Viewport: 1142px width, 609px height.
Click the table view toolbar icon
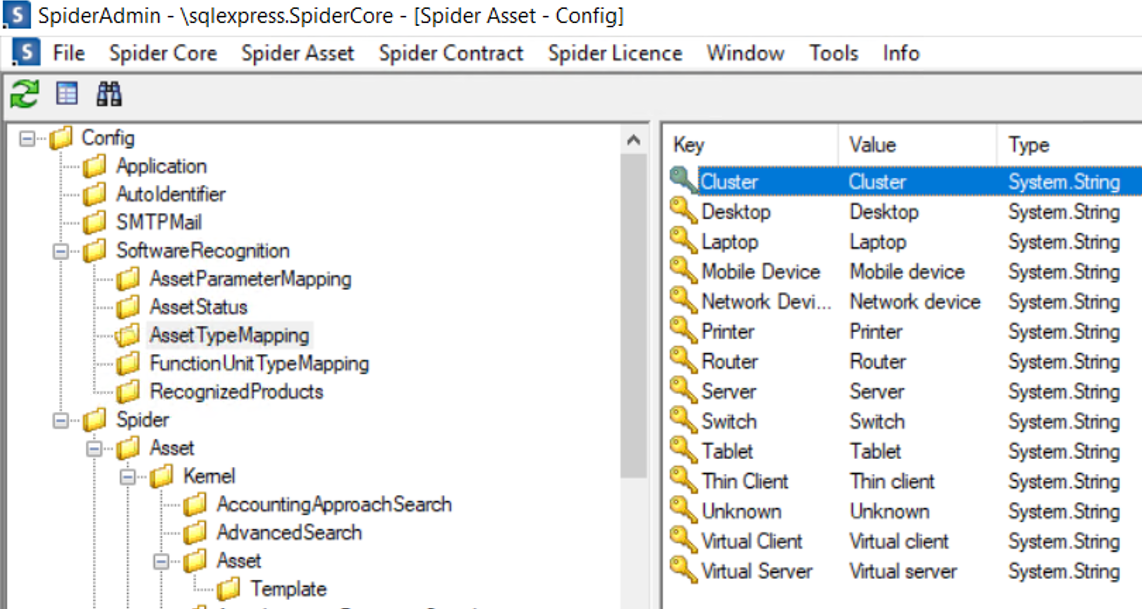click(x=67, y=93)
